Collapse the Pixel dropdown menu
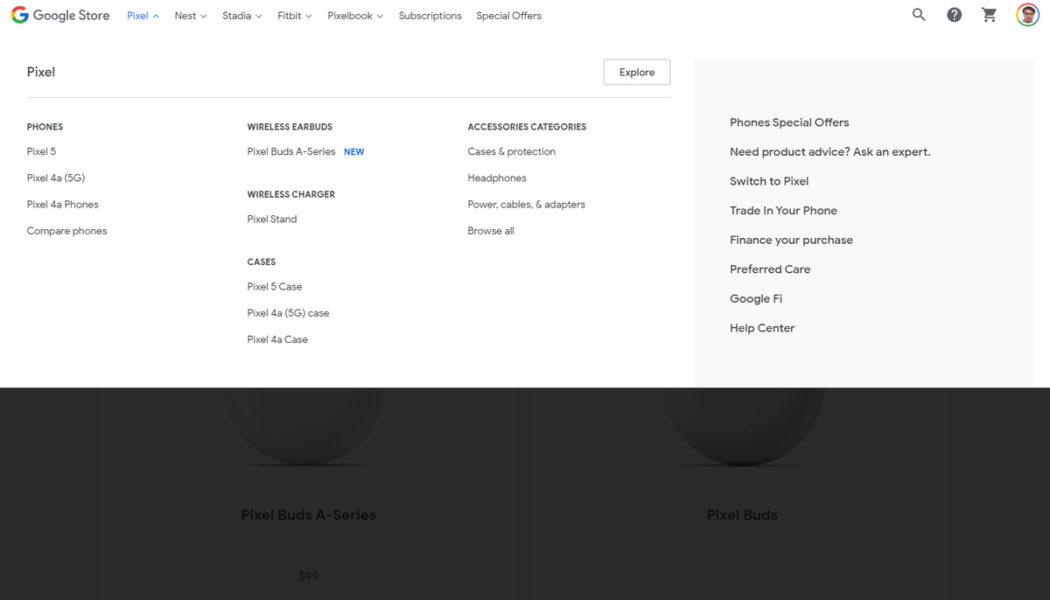 143,16
